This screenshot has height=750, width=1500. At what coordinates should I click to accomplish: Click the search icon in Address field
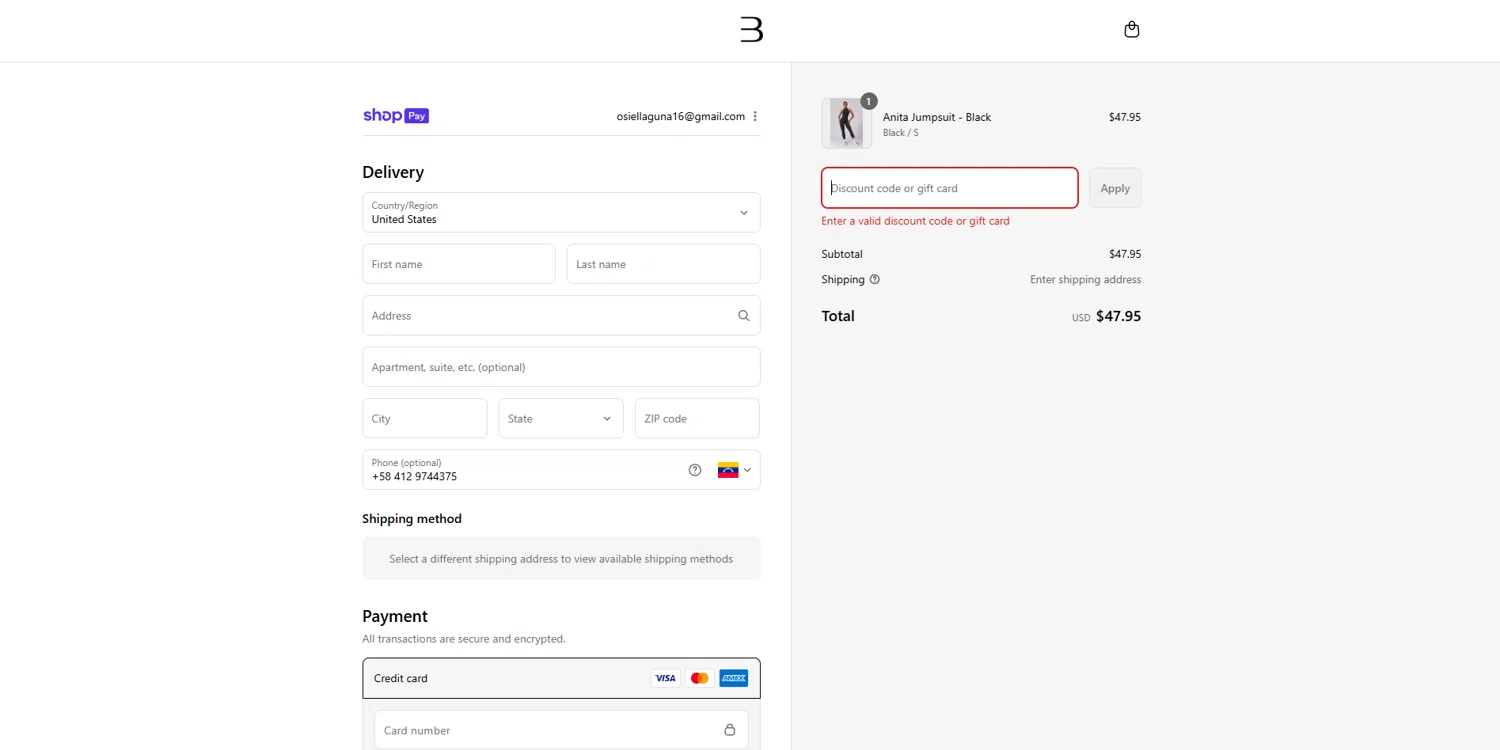click(743, 315)
